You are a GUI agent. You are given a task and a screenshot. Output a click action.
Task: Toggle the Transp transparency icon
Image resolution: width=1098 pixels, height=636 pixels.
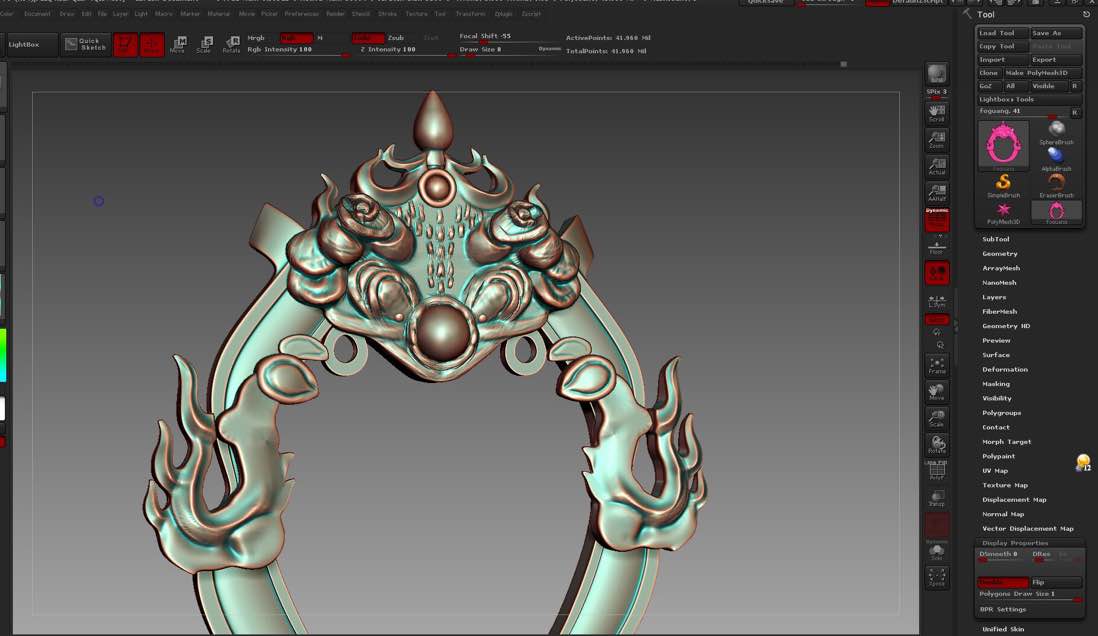[x=937, y=498]
